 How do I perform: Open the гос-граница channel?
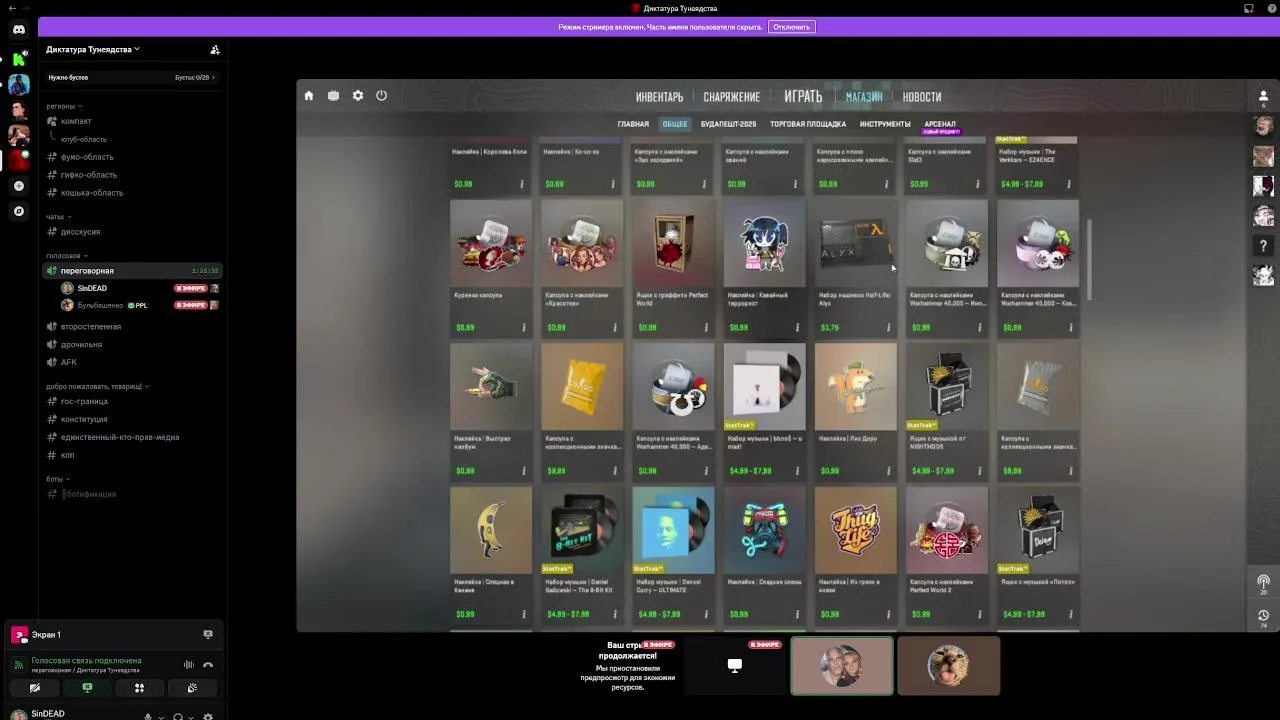click(84, 401)
